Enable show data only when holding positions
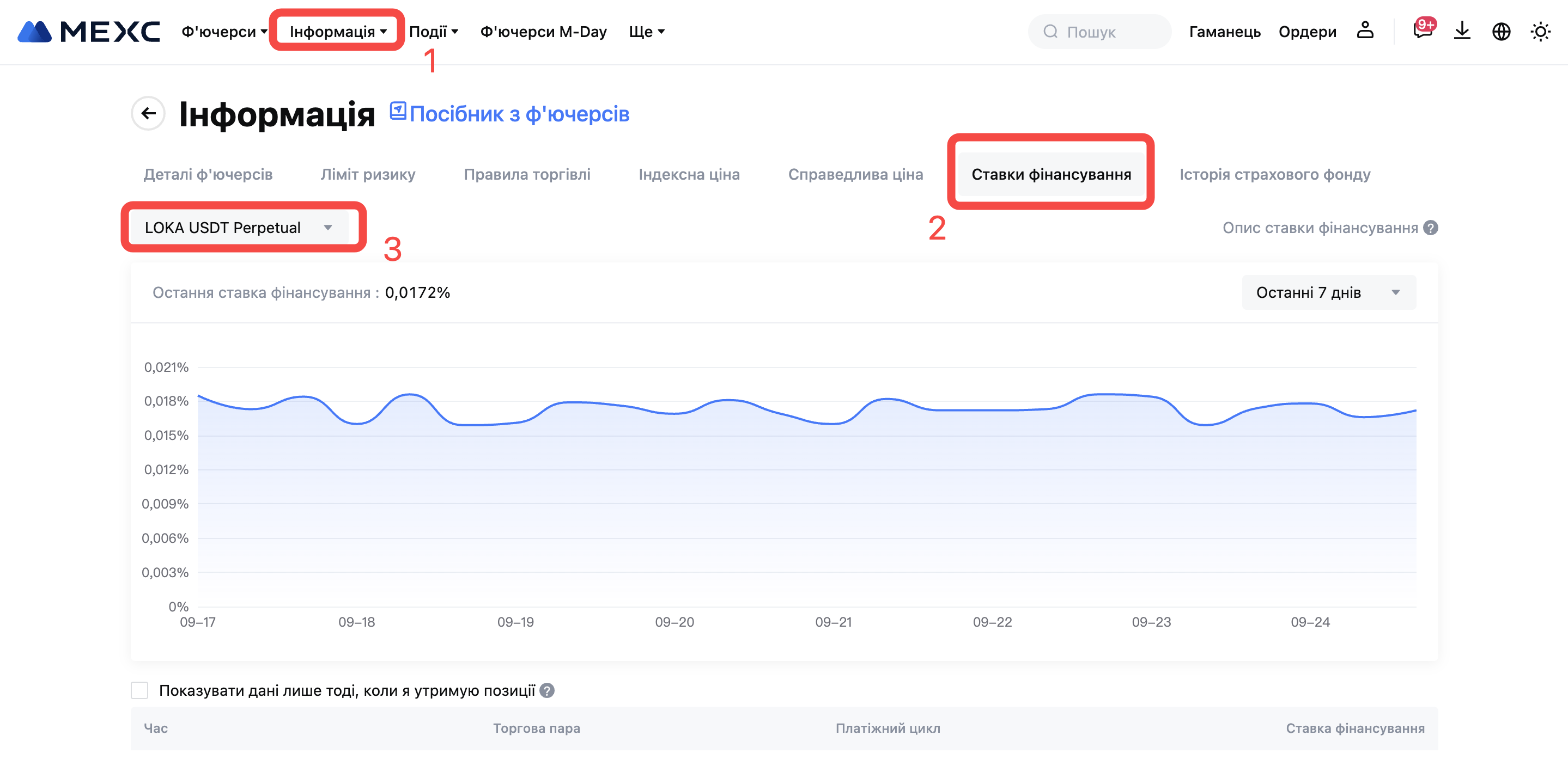This screenshot has width=1568, height=759. point(139,690)
